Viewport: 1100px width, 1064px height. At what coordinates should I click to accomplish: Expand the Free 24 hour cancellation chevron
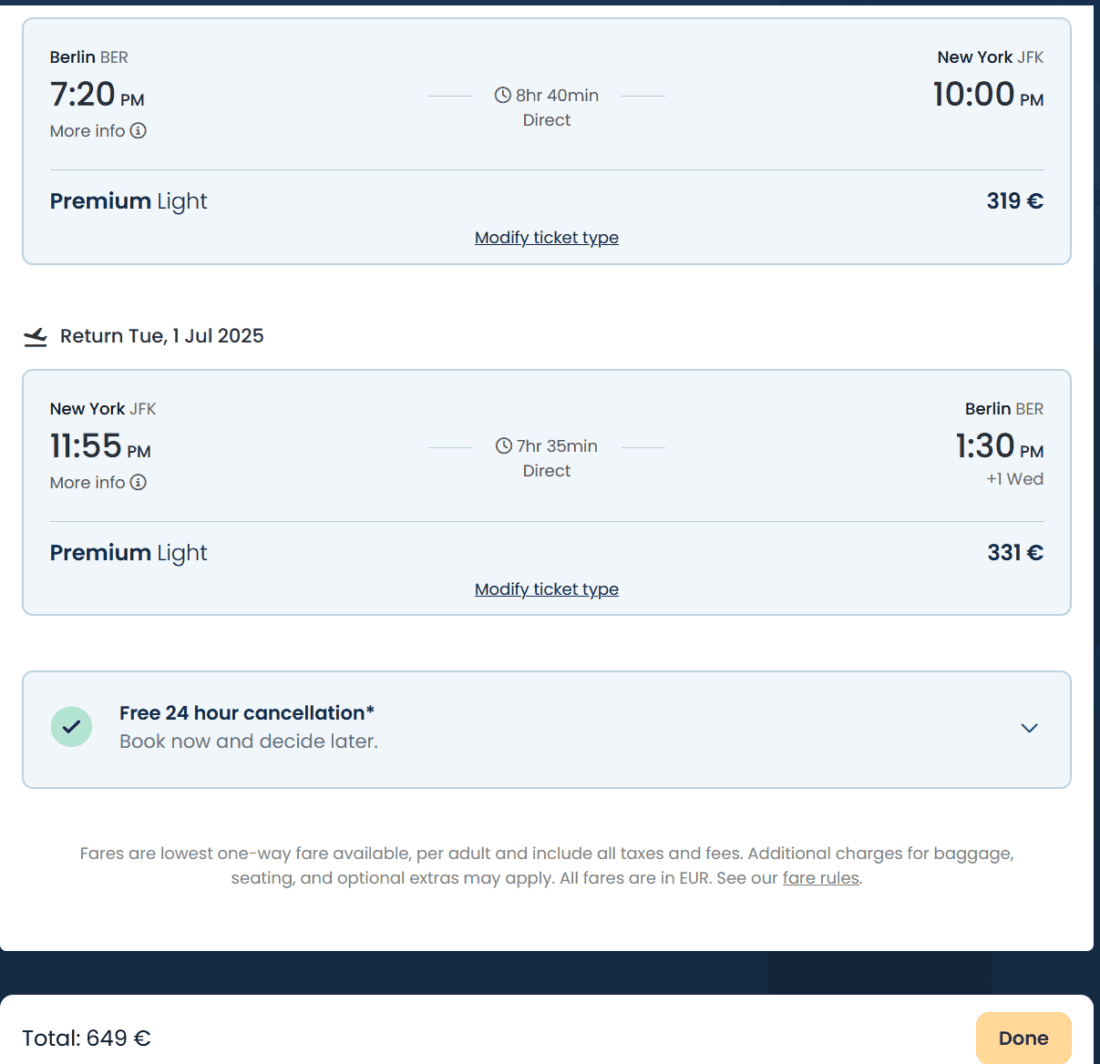pyautogui.click(x=1029, y=728)
